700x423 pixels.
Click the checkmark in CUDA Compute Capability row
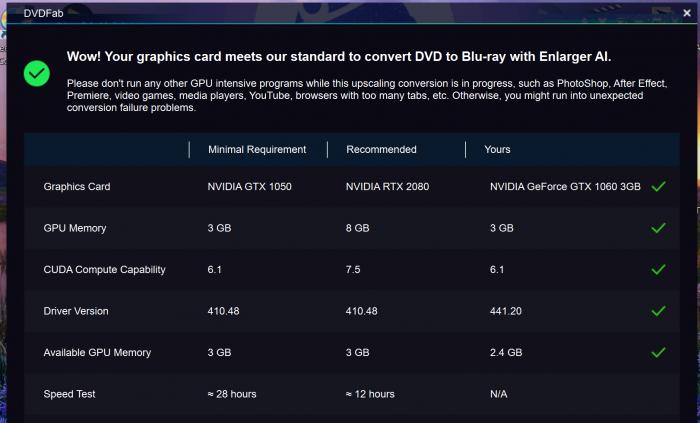pos(658,270)
